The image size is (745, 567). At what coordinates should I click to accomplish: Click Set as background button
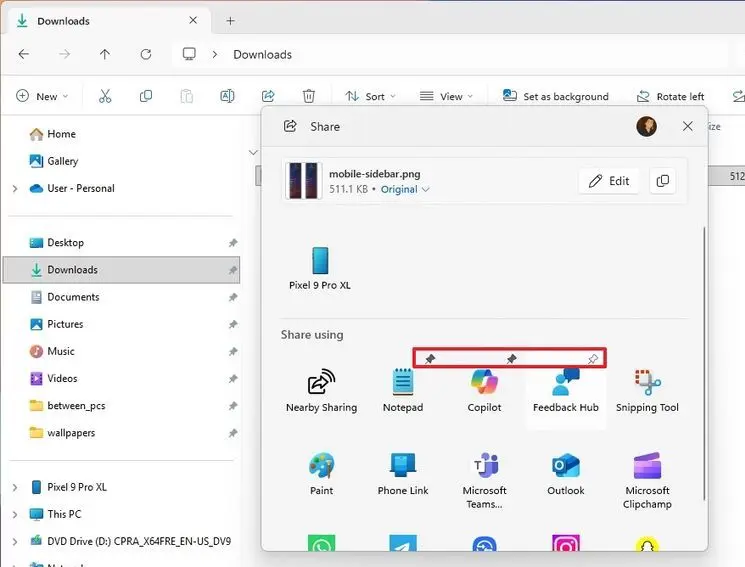coord(556,96)
